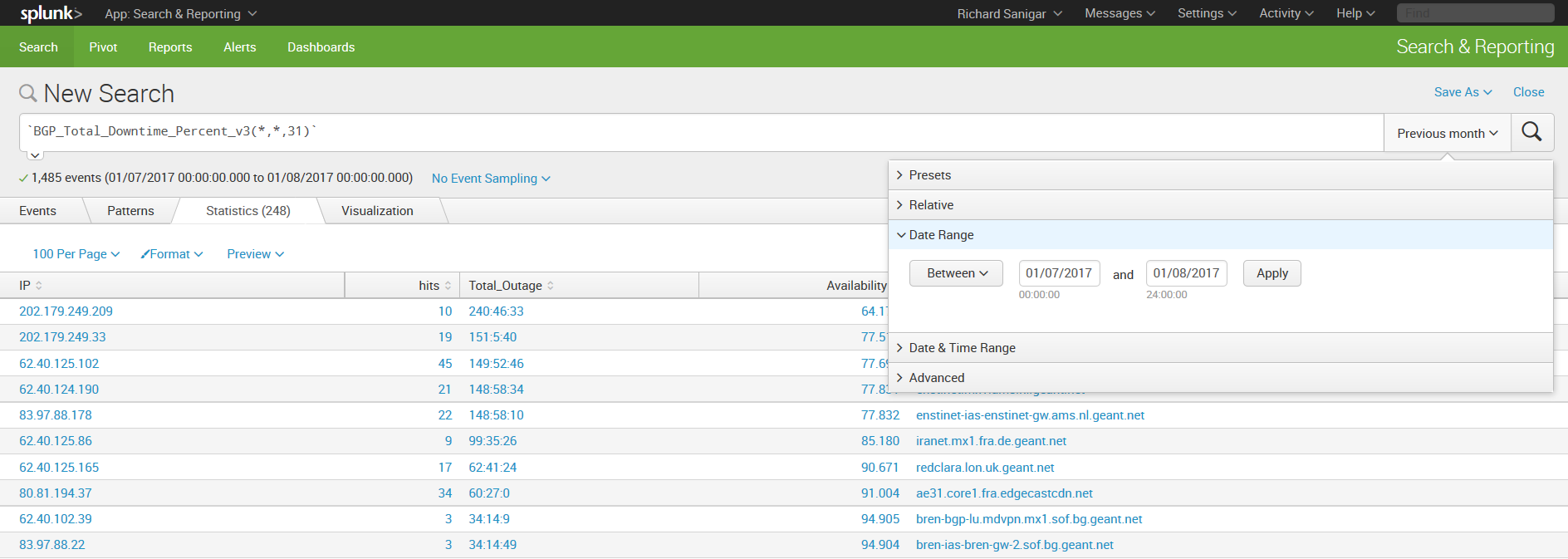1568x559 pixels.
Task: Open the Save As menu
Action: pyautogui.click(x=1463, y=92)
